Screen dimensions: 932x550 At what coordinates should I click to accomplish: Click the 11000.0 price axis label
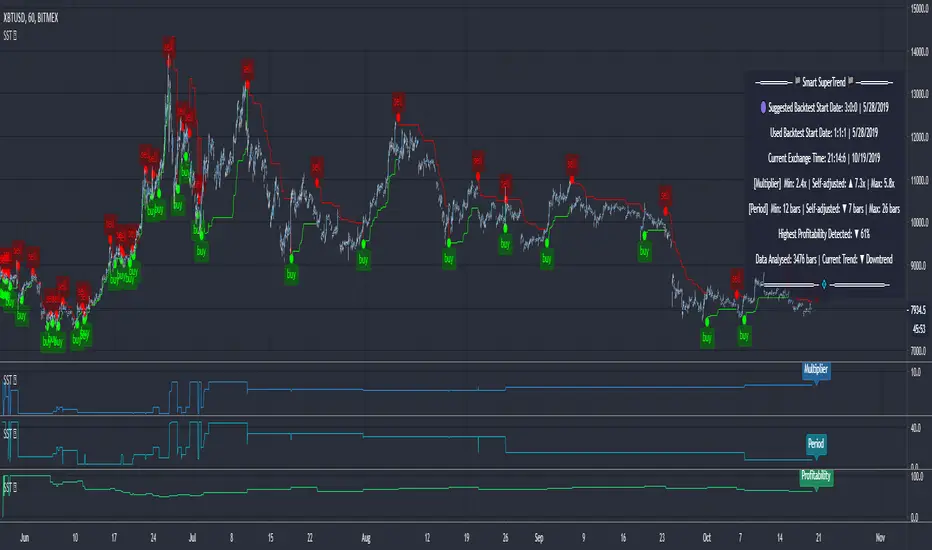click(919, 180)
